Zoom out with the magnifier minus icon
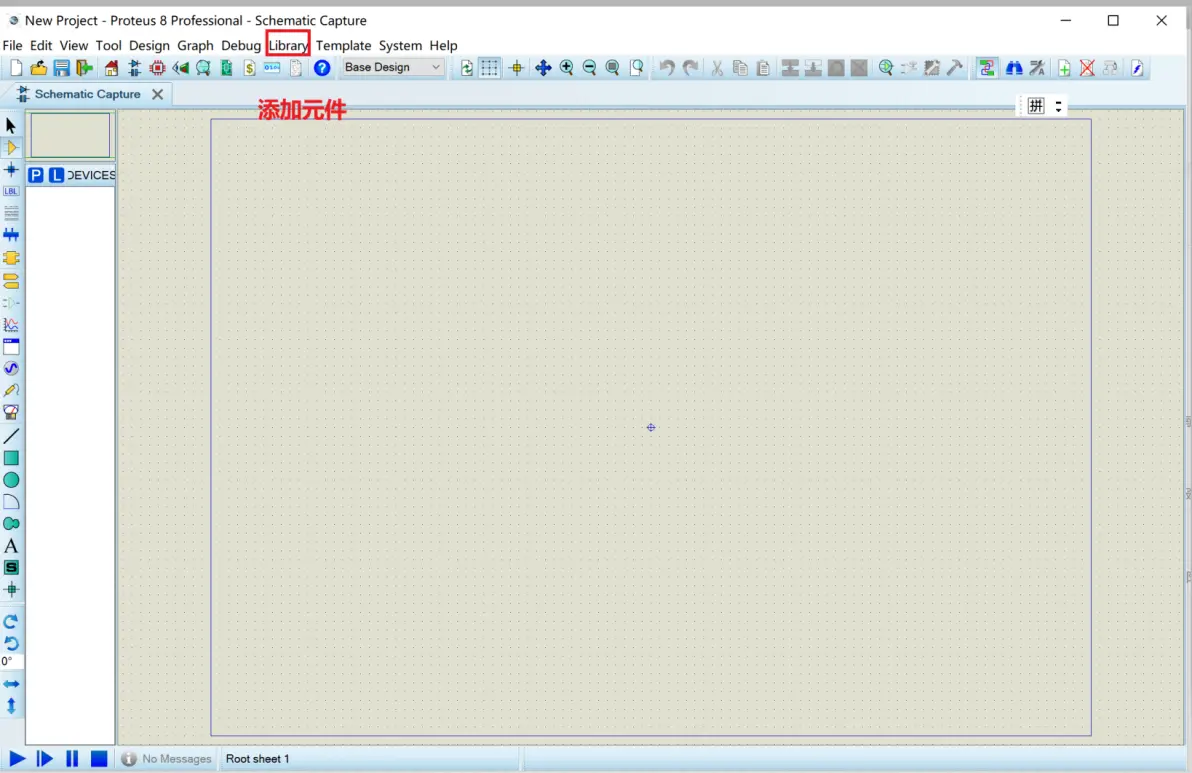The image size is (1192, 773). 589,68
